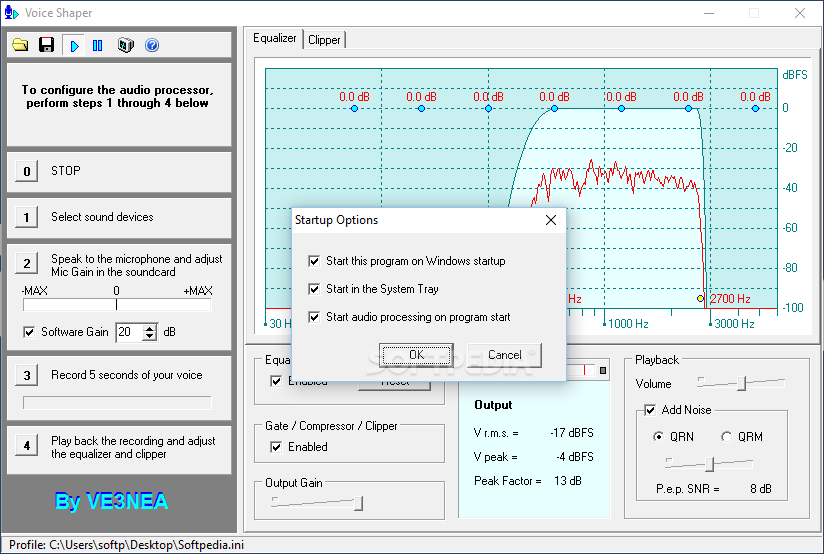Click the Mic Gain level meter bar

tap(117, 305)
